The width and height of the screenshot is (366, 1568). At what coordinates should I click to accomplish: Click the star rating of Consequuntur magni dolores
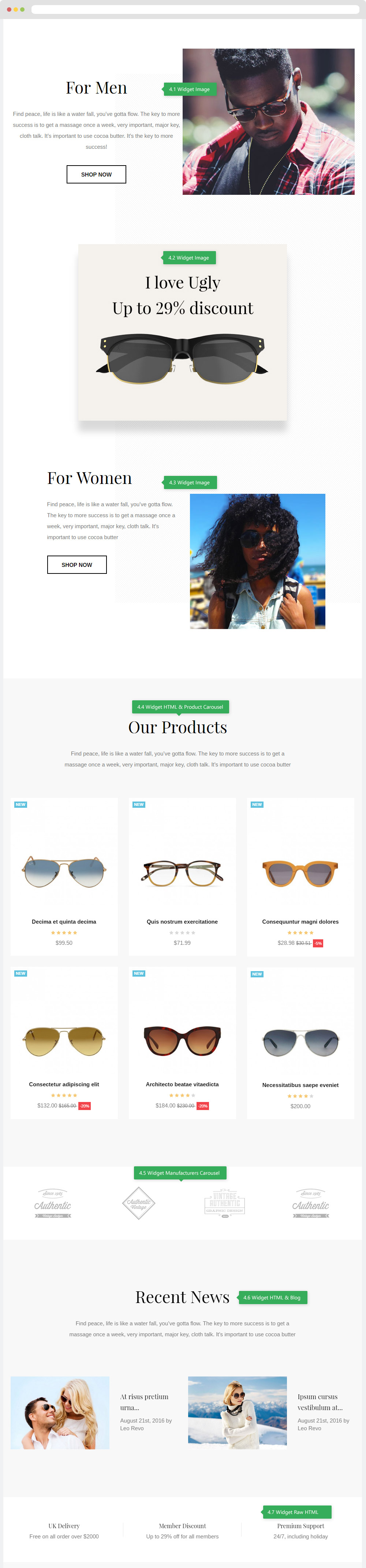301,932
